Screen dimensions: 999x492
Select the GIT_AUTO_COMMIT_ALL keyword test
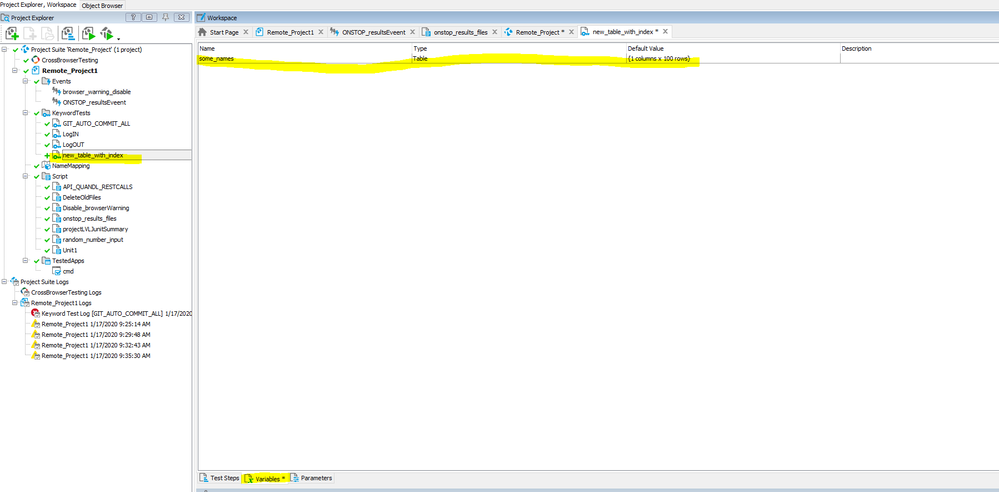[x=96, y=123]
